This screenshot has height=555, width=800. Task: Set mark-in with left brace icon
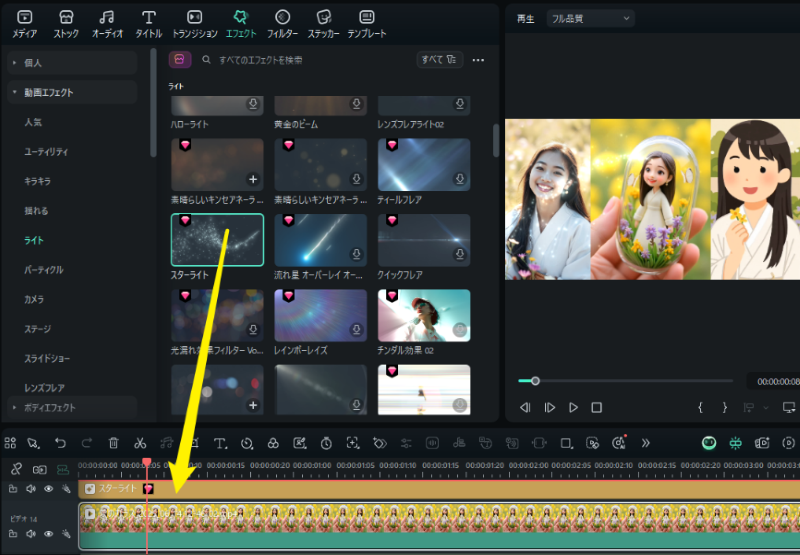(701, 408)
